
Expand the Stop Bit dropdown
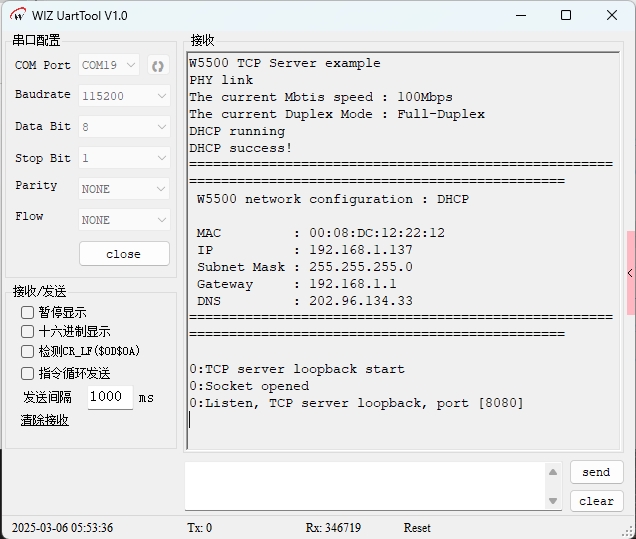124,158
